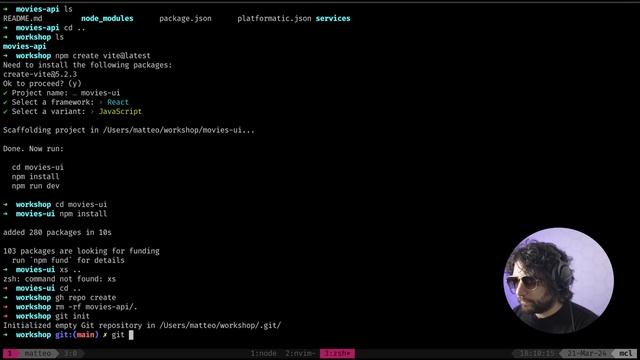Click '103 packages are looking for funding'

pos(81,251)
